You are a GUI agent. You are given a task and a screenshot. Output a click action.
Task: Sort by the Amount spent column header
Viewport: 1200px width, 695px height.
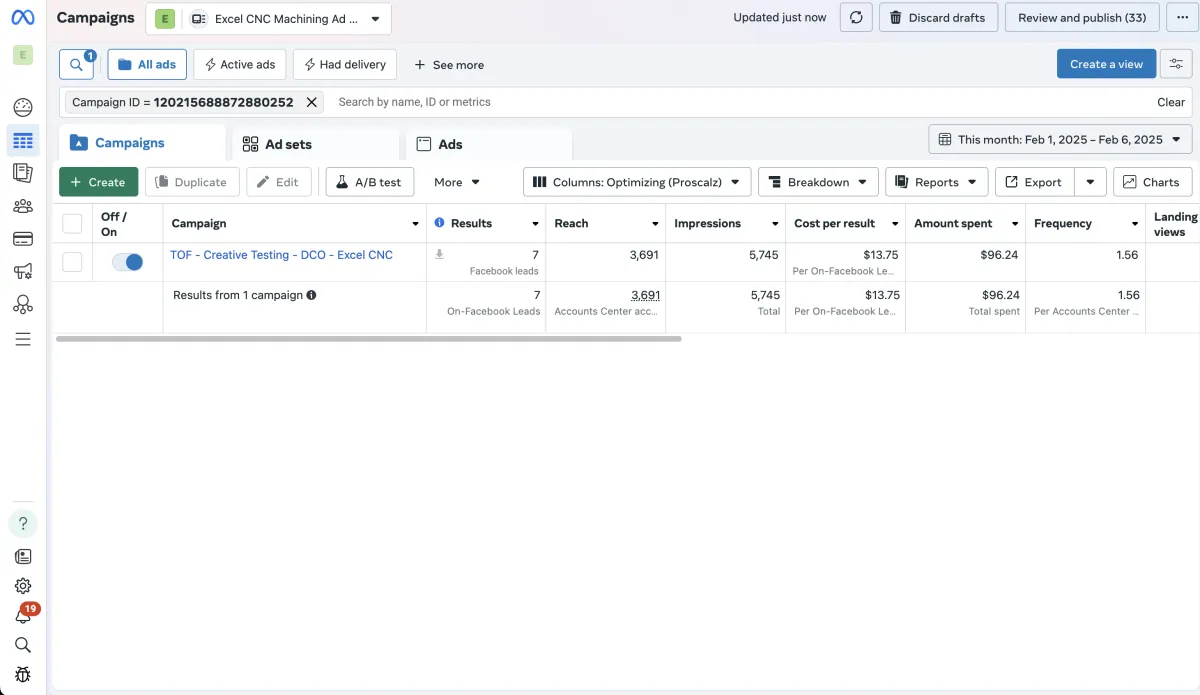953,223
